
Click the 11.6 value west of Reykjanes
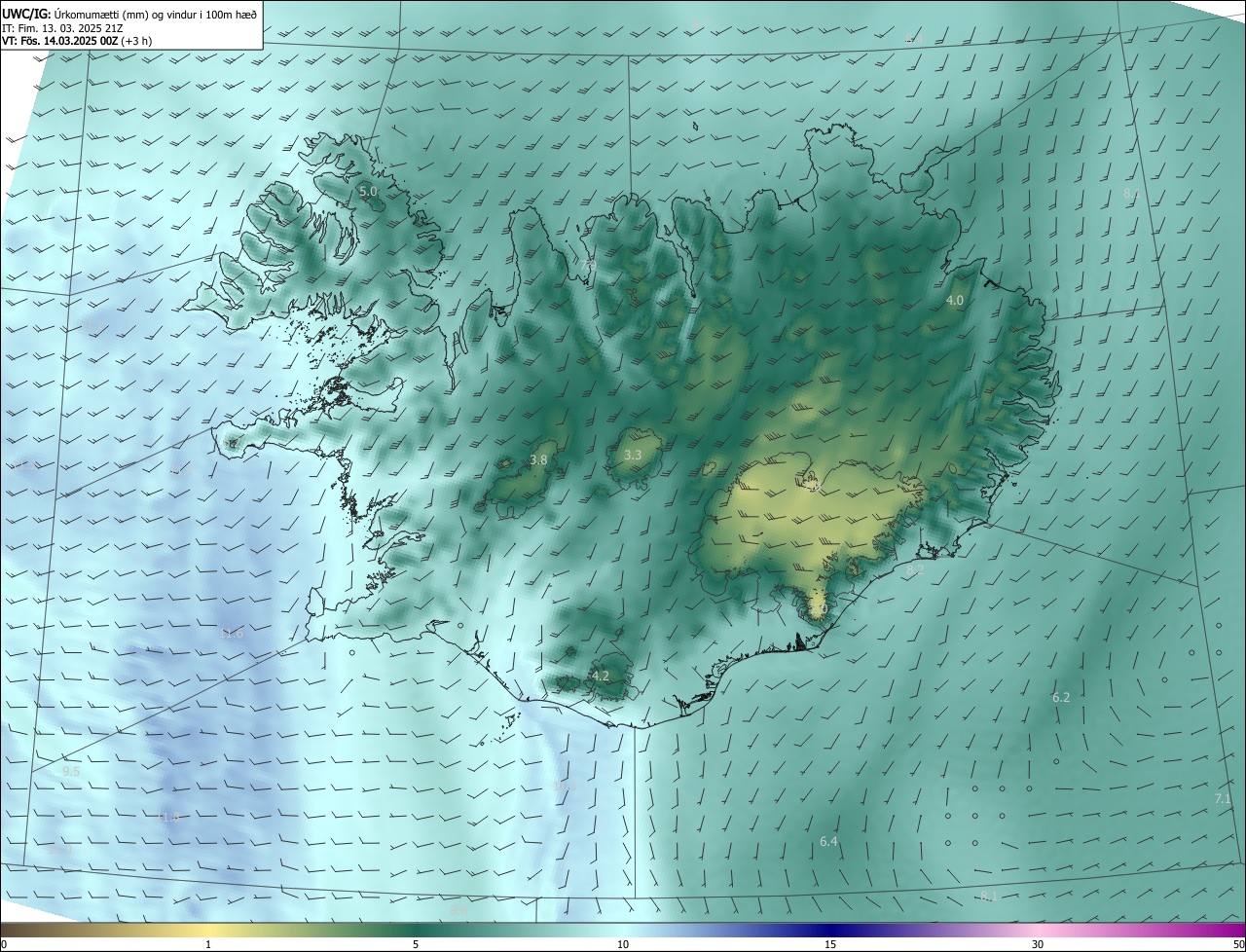coord(232,634)
